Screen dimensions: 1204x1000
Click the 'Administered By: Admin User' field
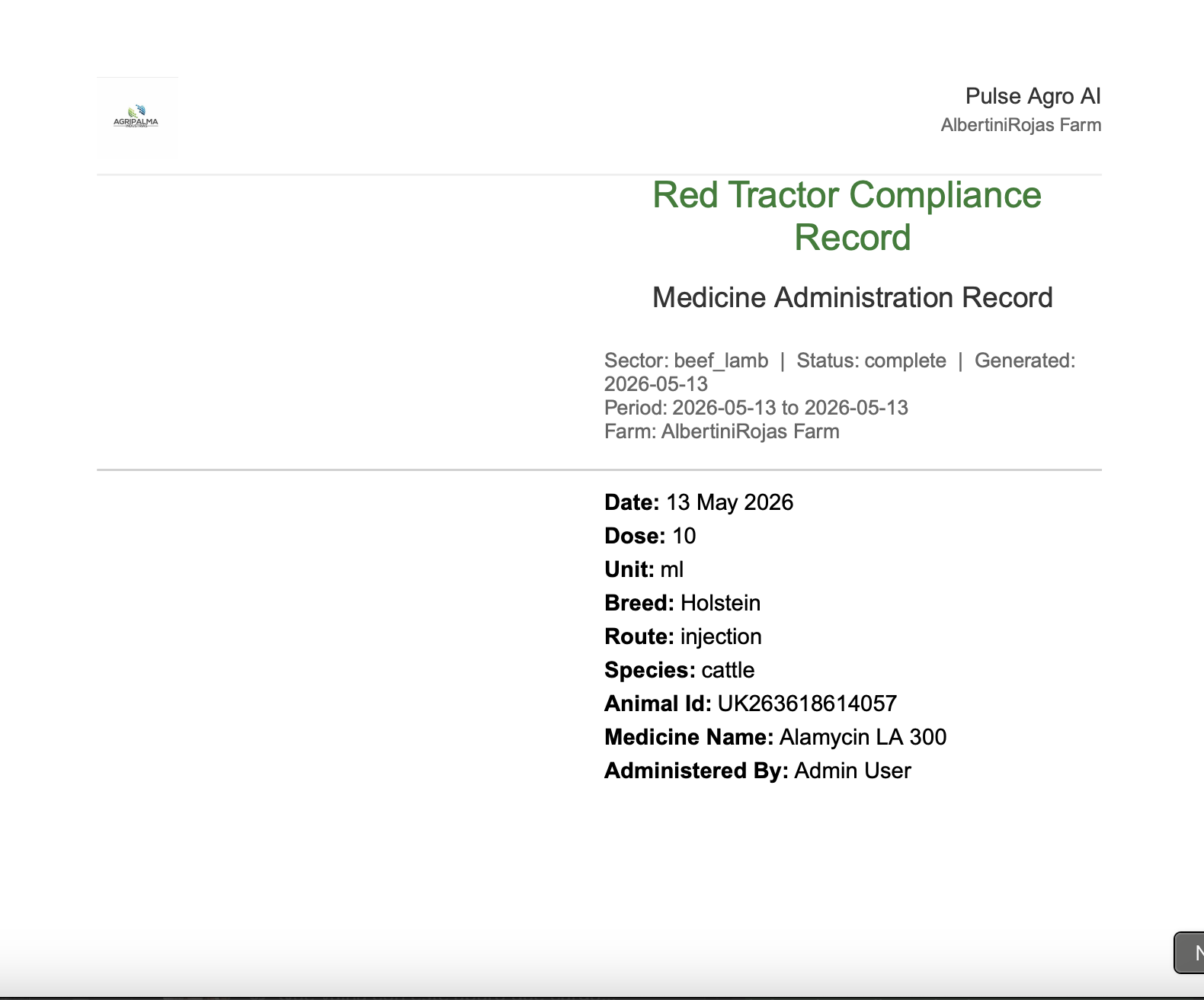(x=757, y=771)
